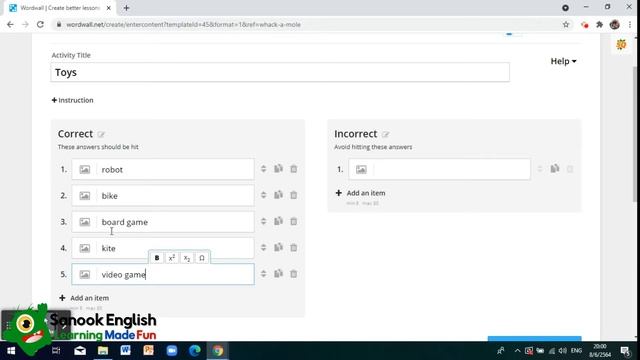Open the Chrome profile avatar
This screenshot has width=640, height=360.
614,24
